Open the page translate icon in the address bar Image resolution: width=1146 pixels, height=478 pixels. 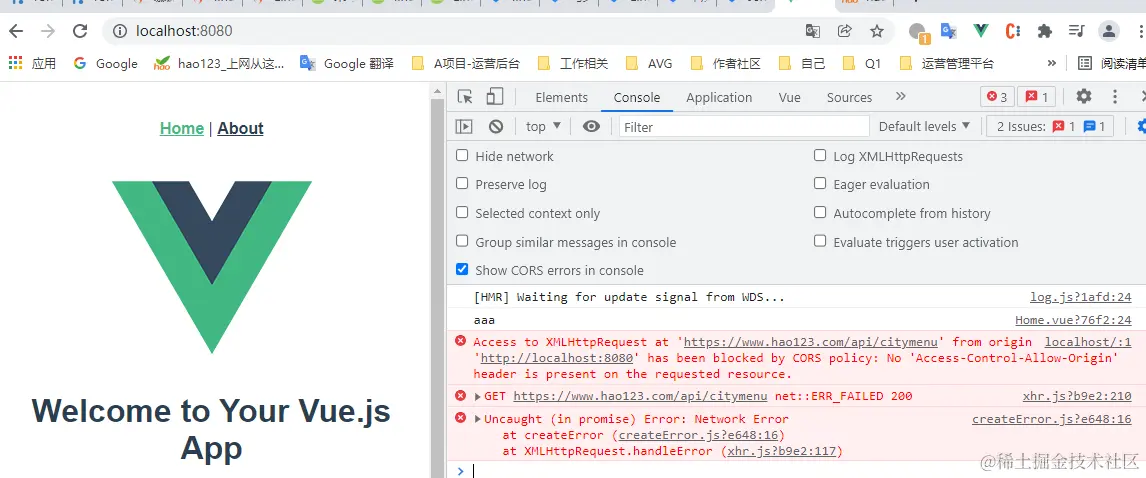[813, 31]
